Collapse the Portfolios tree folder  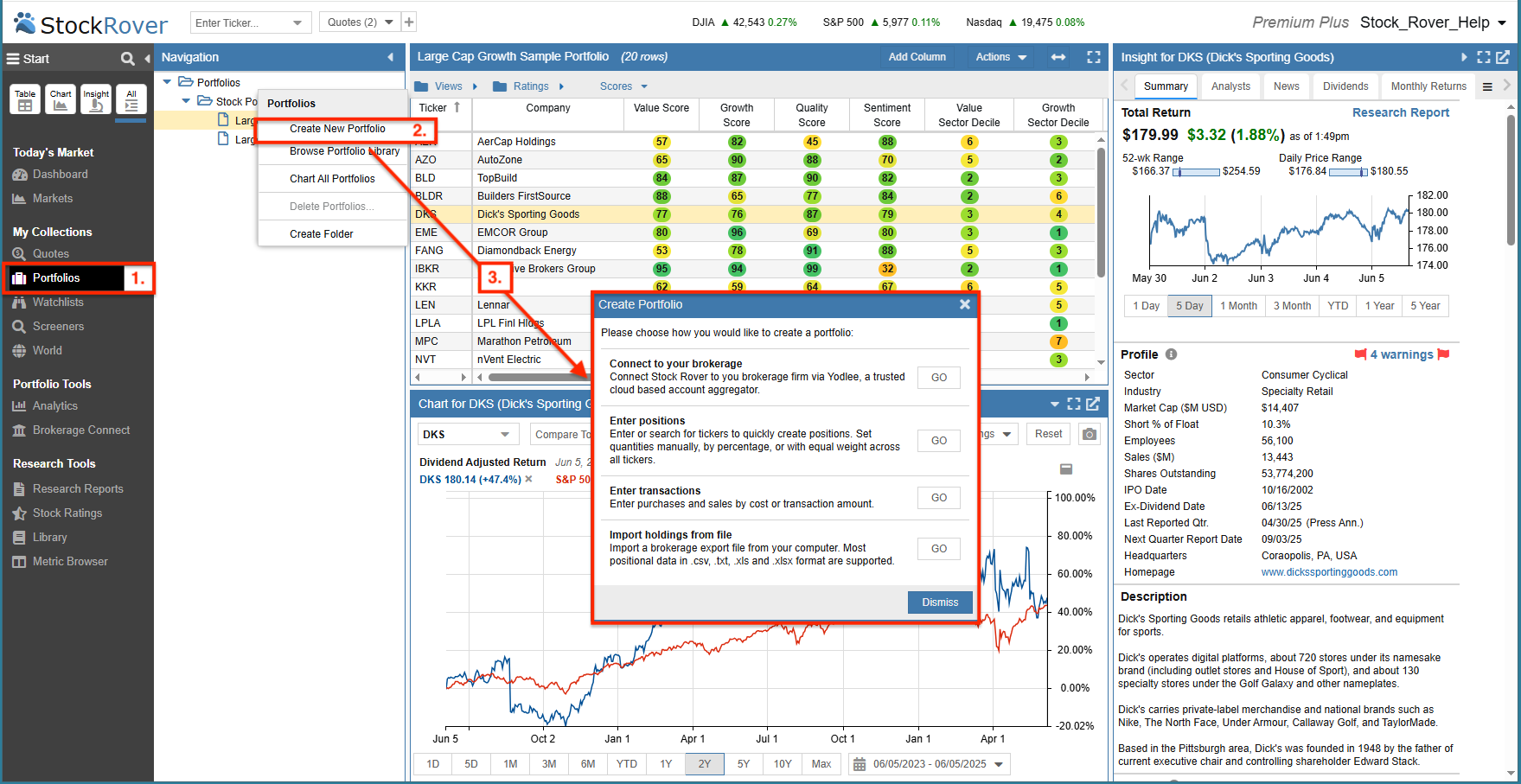click(168, 82)
